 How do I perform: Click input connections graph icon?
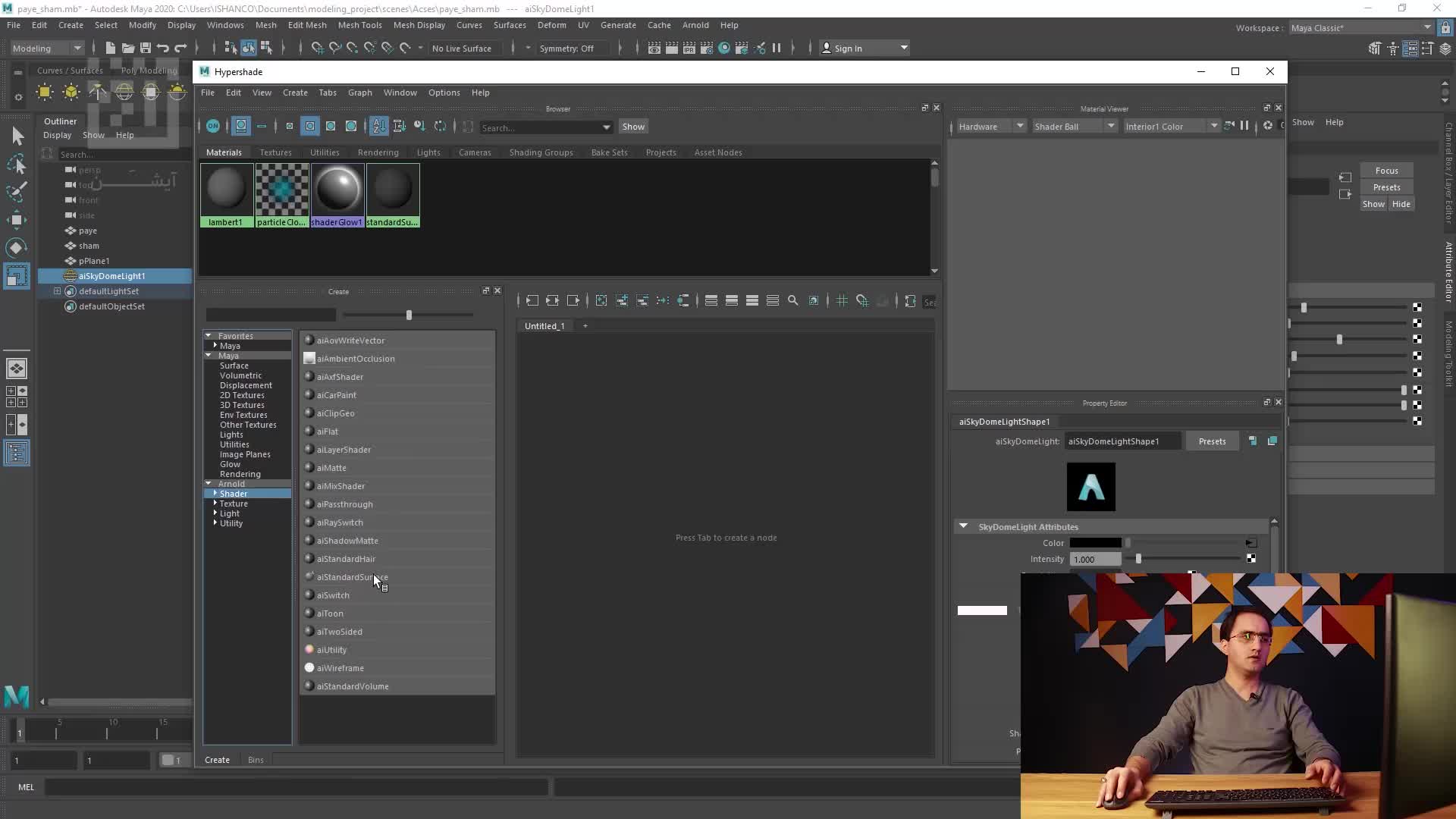pyautogui.click(x=532, y=301)
